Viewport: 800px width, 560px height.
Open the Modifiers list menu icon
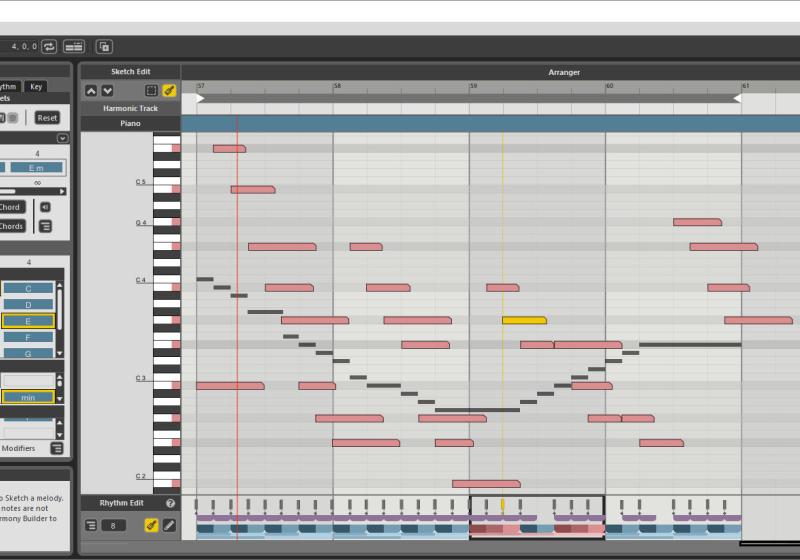click(57, 448)
